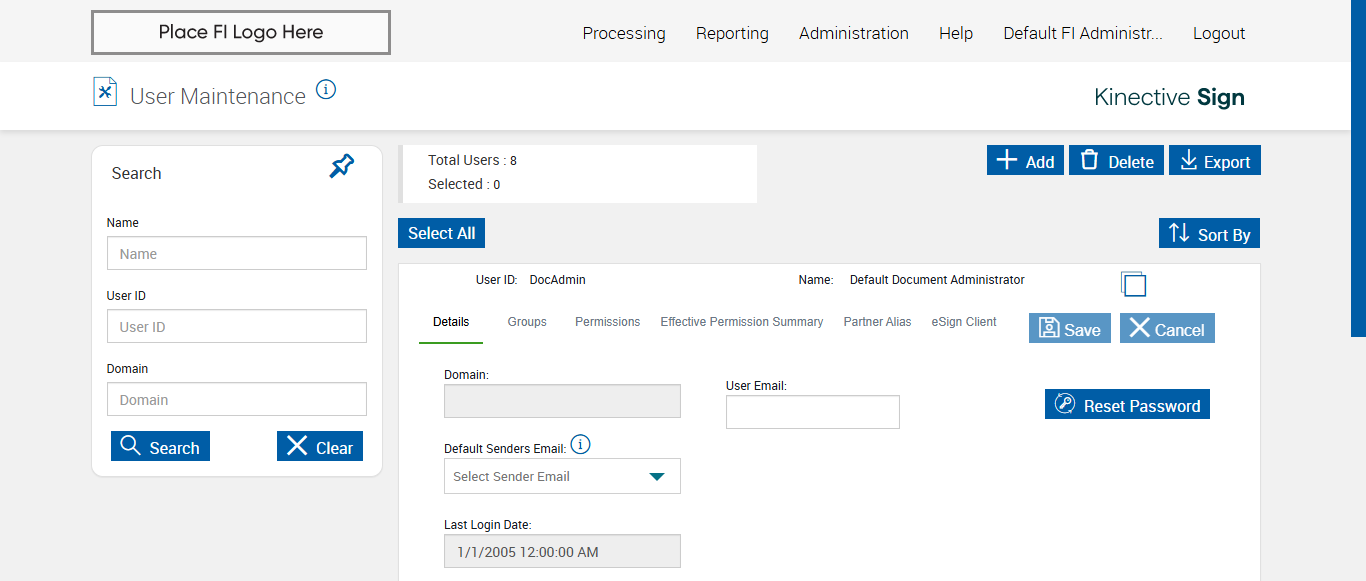Screen dimensions: 1366x581
Task: Log out via the Logout link
Action: pos(1218,33)
